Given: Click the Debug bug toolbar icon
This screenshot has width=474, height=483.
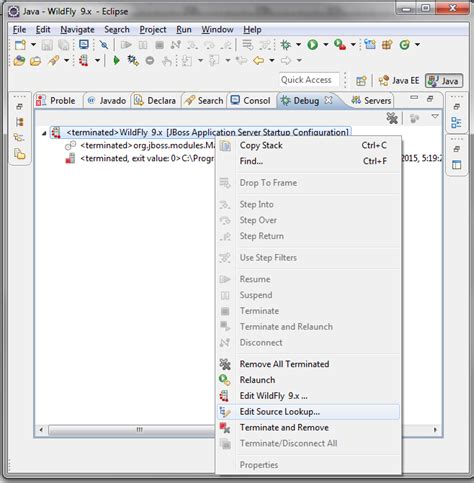Looking at the screenshot, I should [x=286, y=44].
